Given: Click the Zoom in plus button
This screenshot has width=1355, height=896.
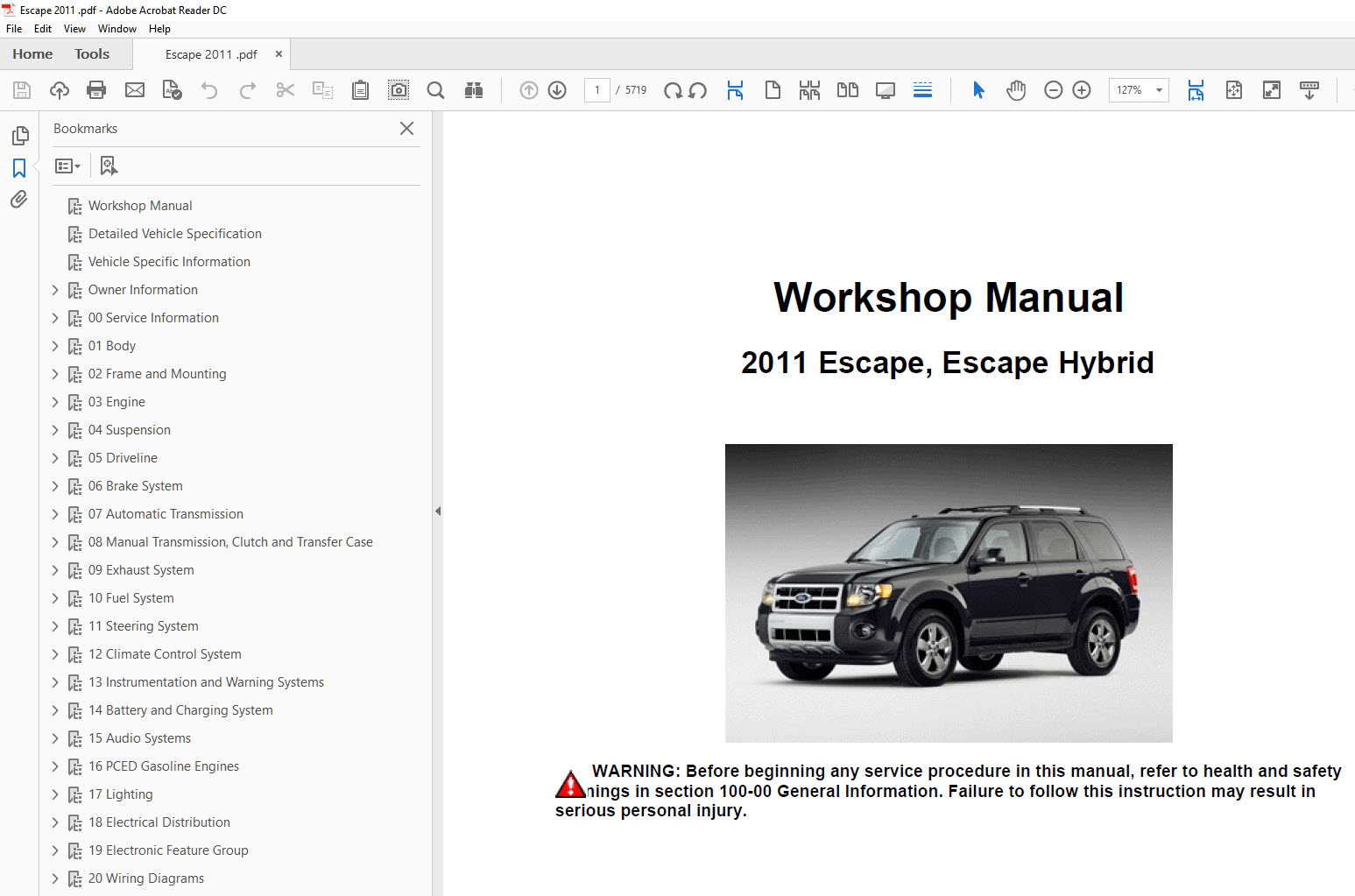Looking at the screenshot, I should point(1082,90).
